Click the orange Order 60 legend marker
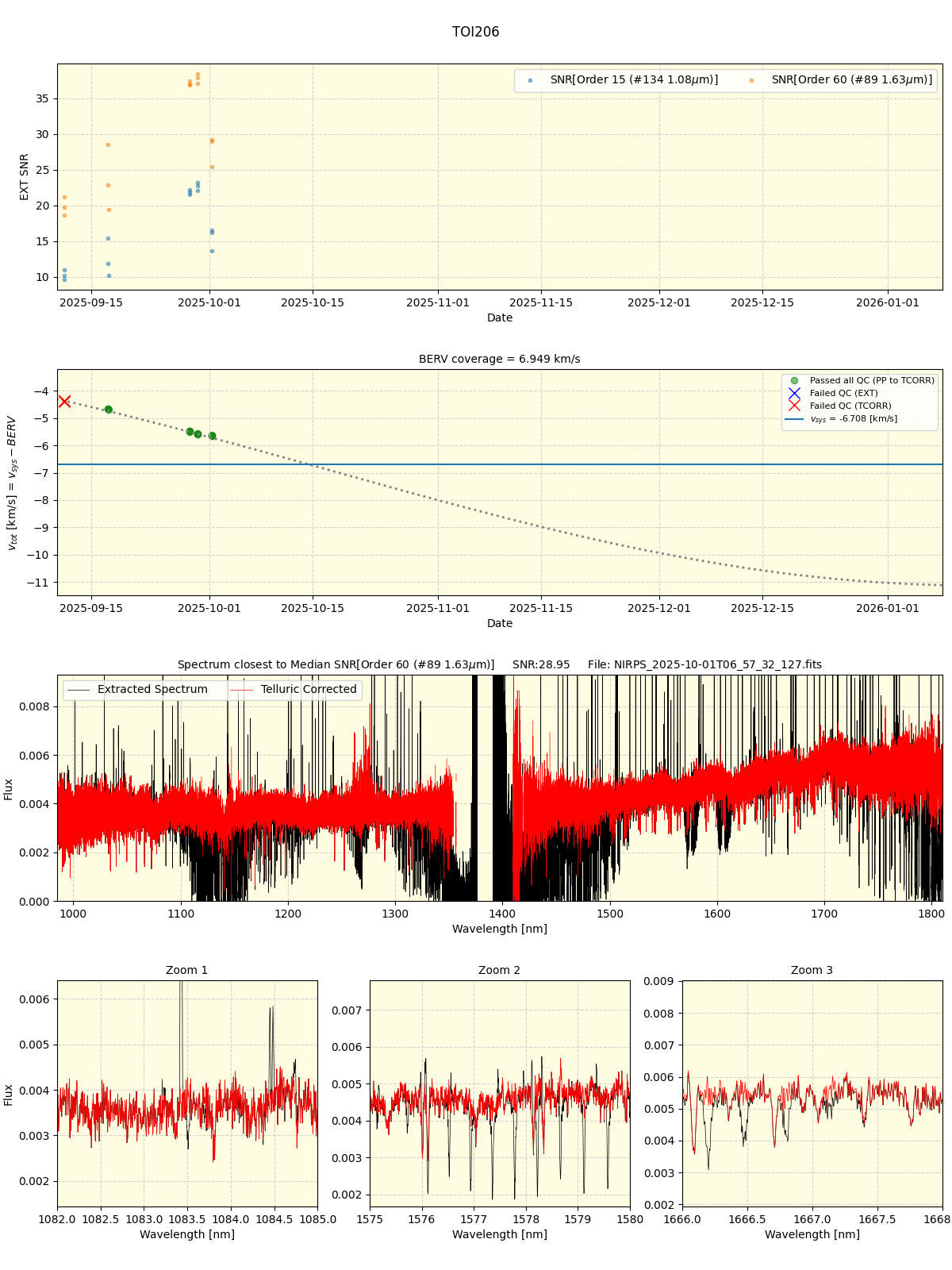This screenshot has height=1270, width=952. pos(751,80)
